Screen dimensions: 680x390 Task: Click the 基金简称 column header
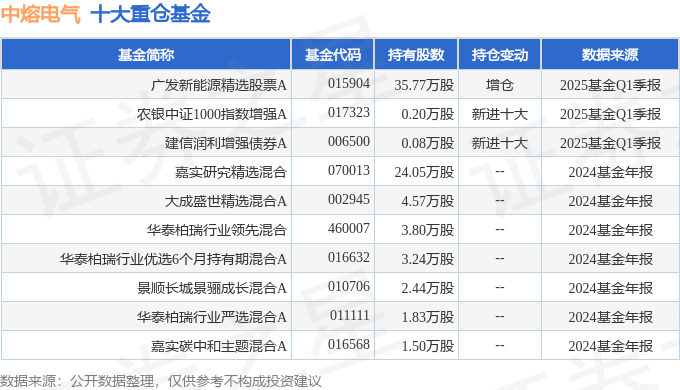[x=146, y=55]
